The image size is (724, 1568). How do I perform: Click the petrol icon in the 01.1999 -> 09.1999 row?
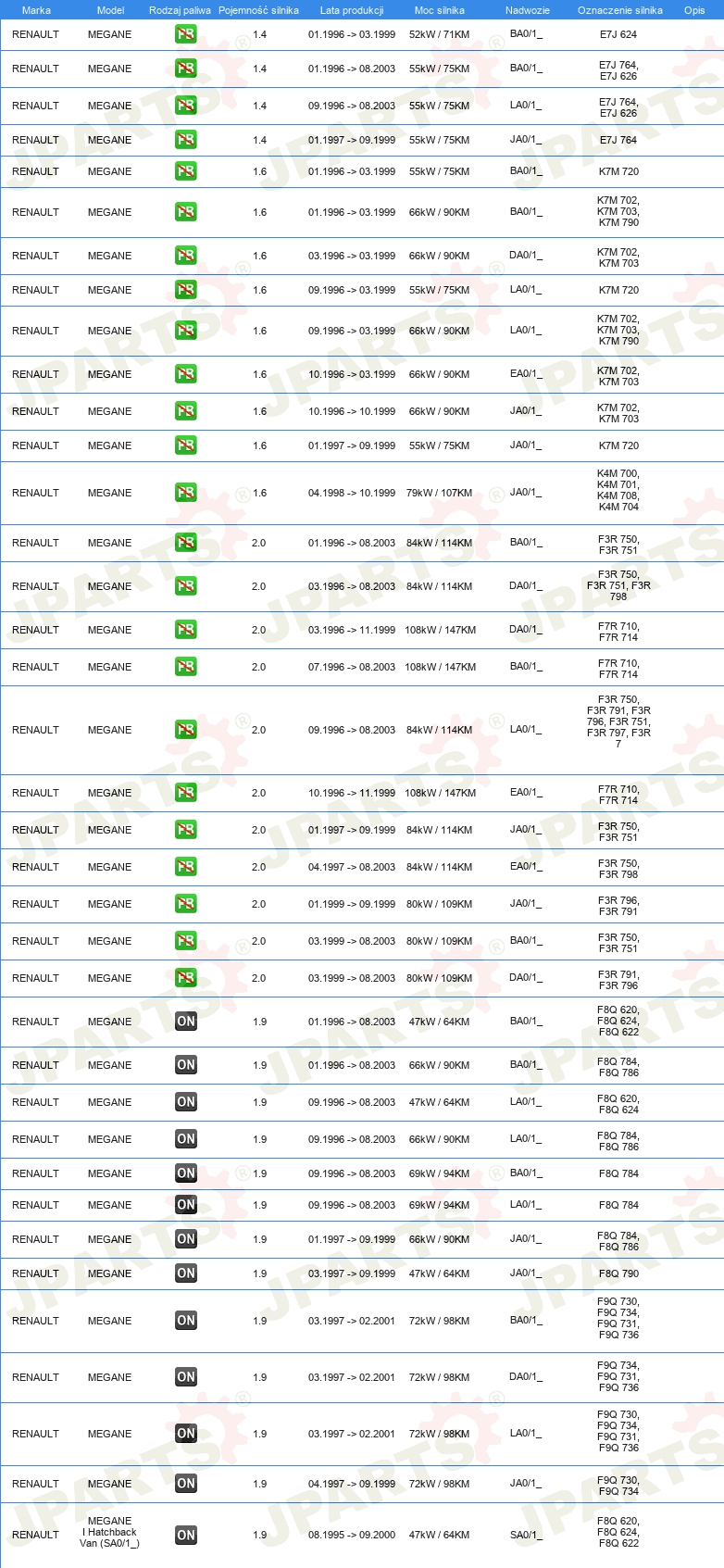[186, 904]
